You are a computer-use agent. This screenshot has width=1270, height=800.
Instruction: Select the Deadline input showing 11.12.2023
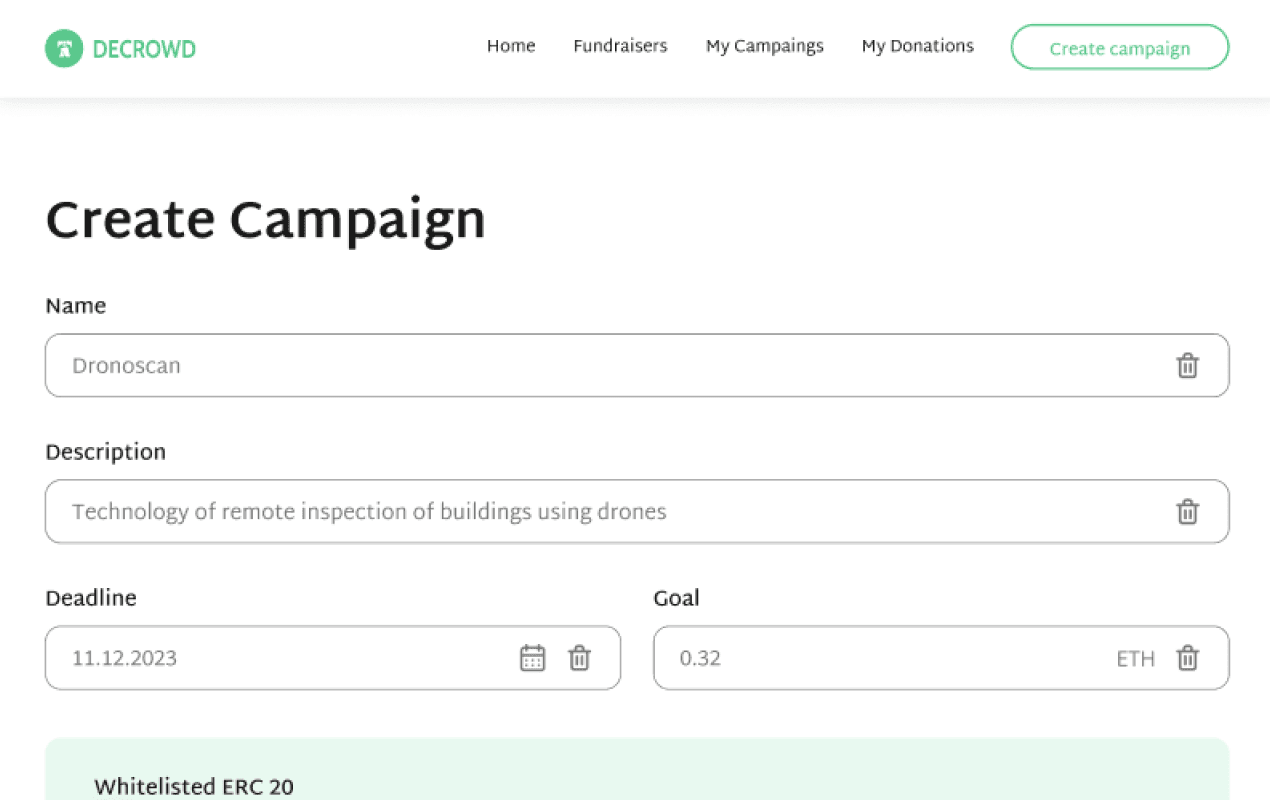coord(250,657)
